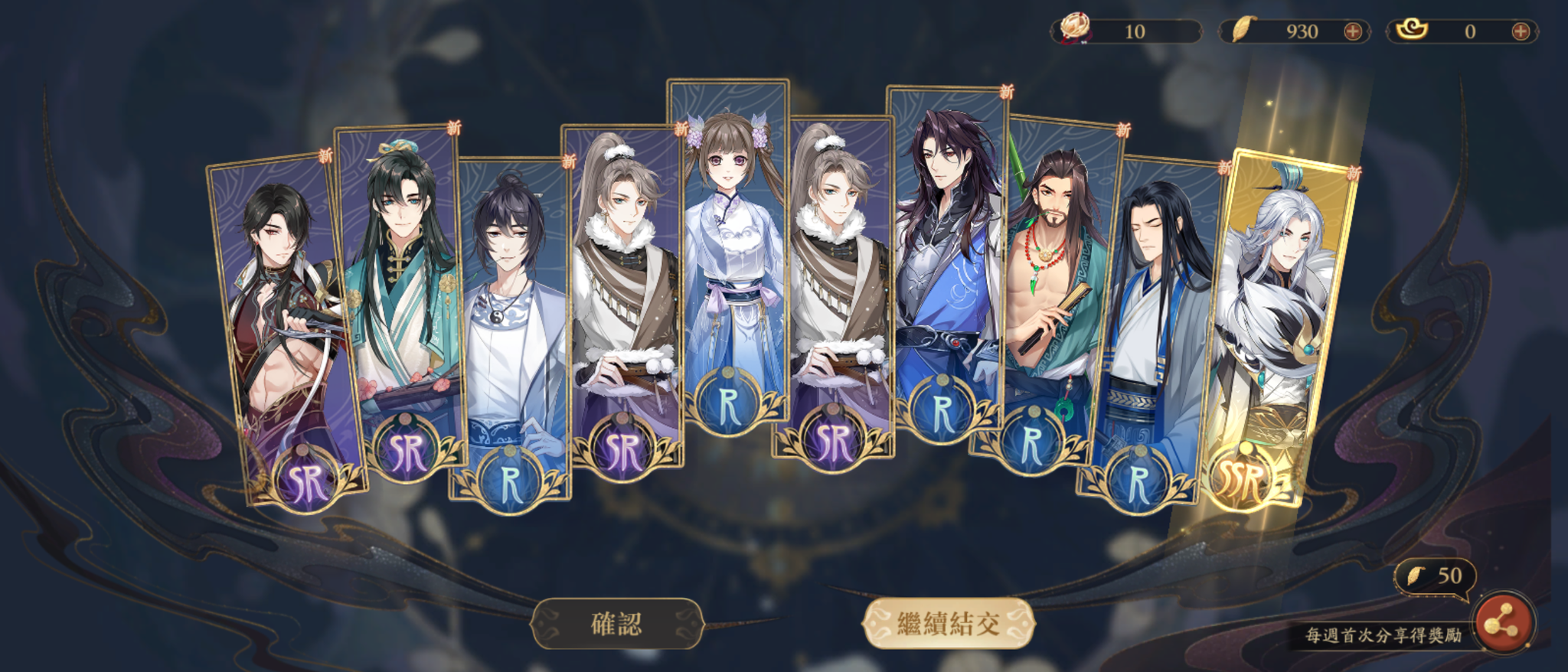Click the lotus token icon showing 10
The width and height of the screenshot is (1568, 672).
(1075, 29)
